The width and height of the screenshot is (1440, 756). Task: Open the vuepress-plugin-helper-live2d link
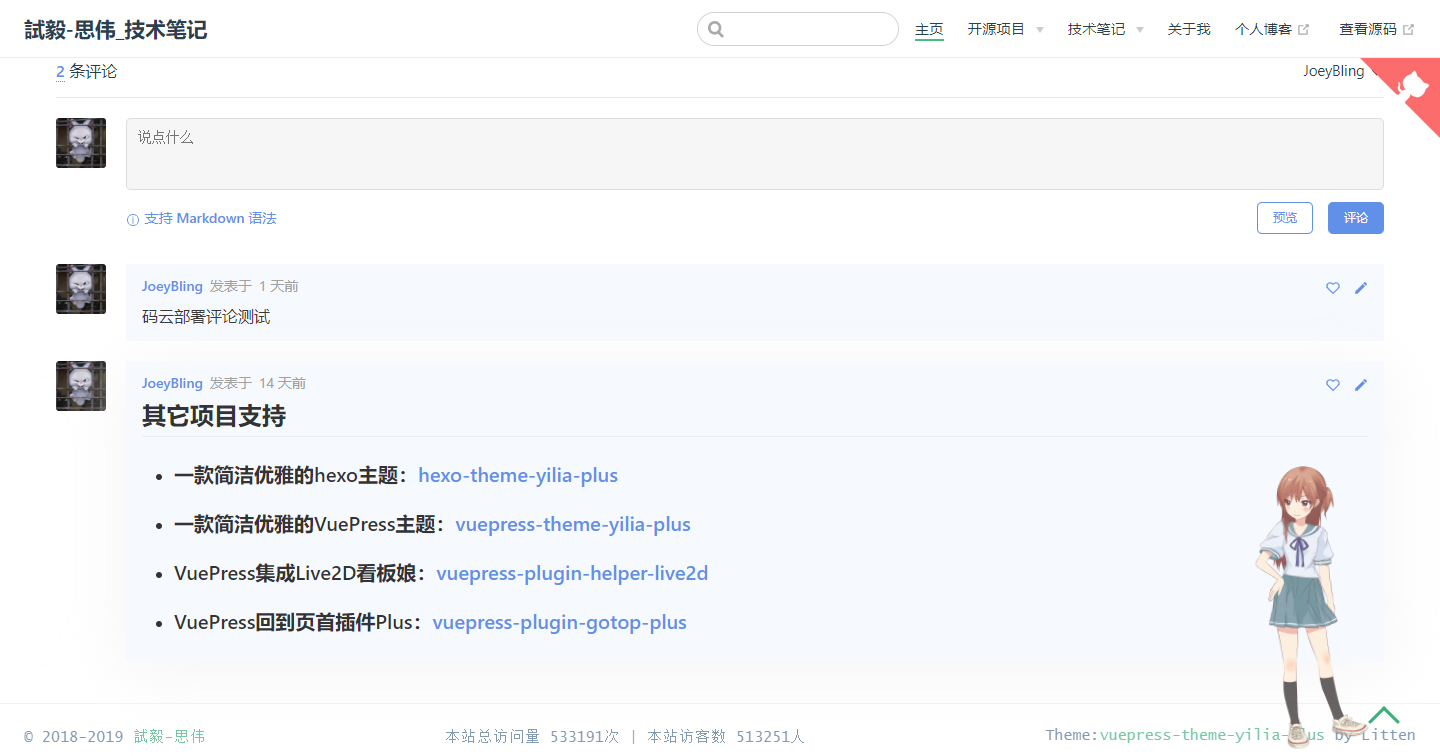coord(572,573)
